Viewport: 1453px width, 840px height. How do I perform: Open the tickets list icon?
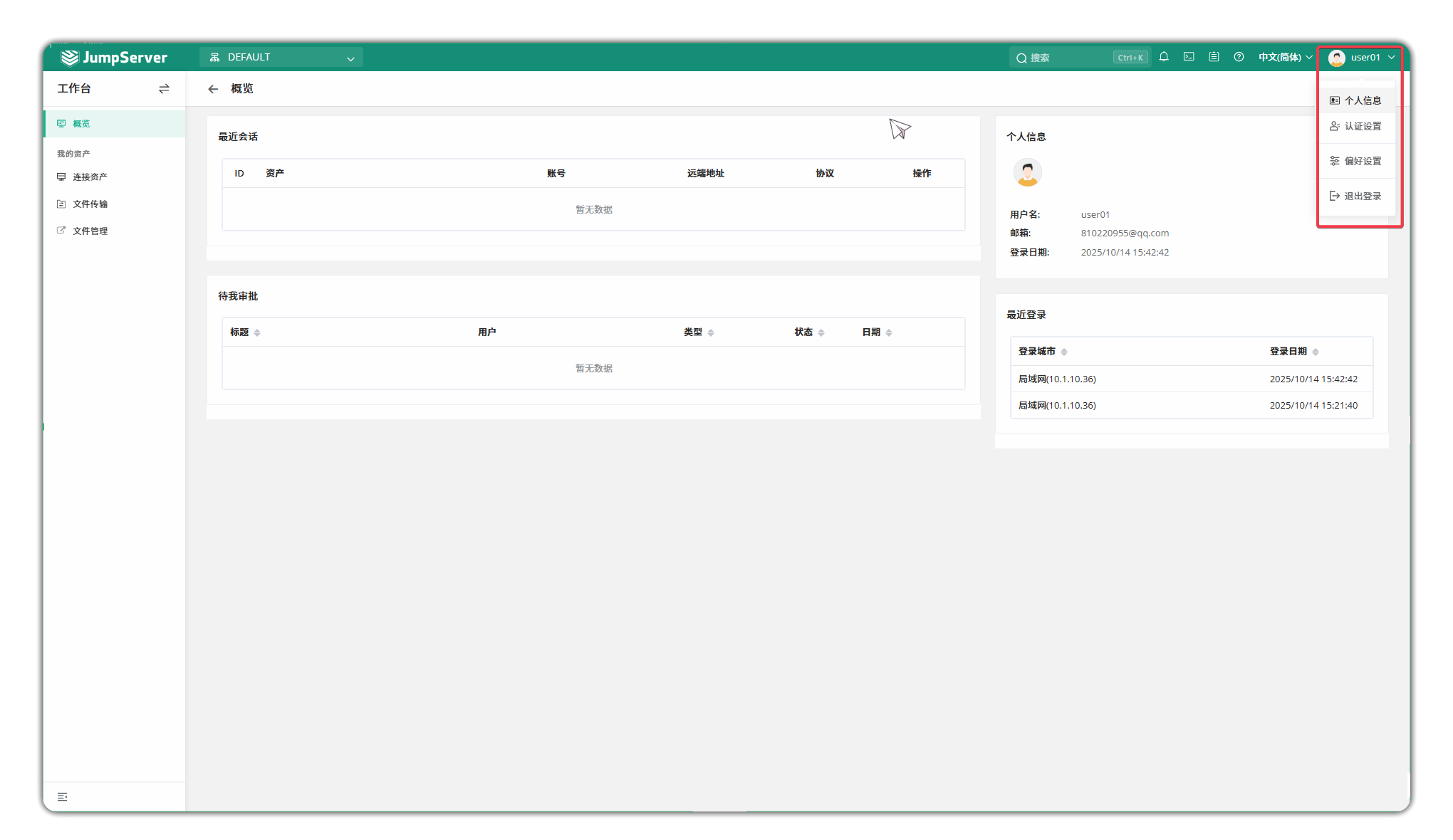(x=1214, y=57)
